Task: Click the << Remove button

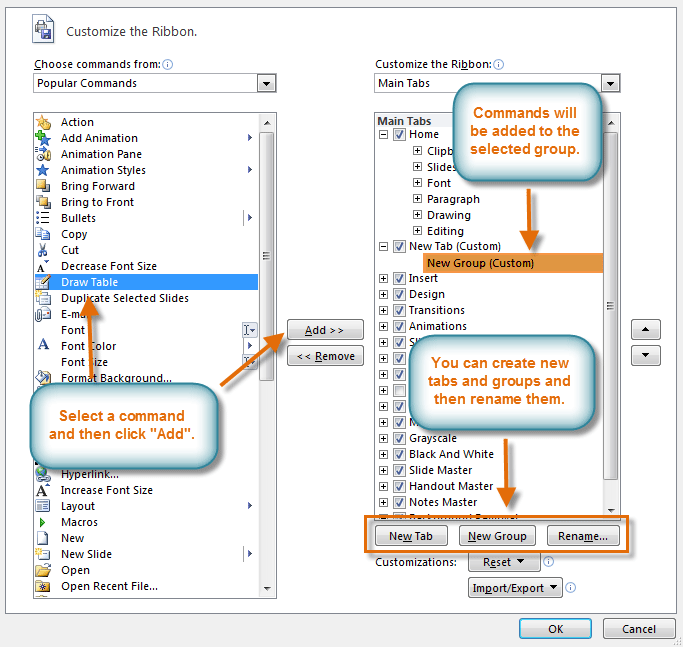Action: [x=325, y=356]
